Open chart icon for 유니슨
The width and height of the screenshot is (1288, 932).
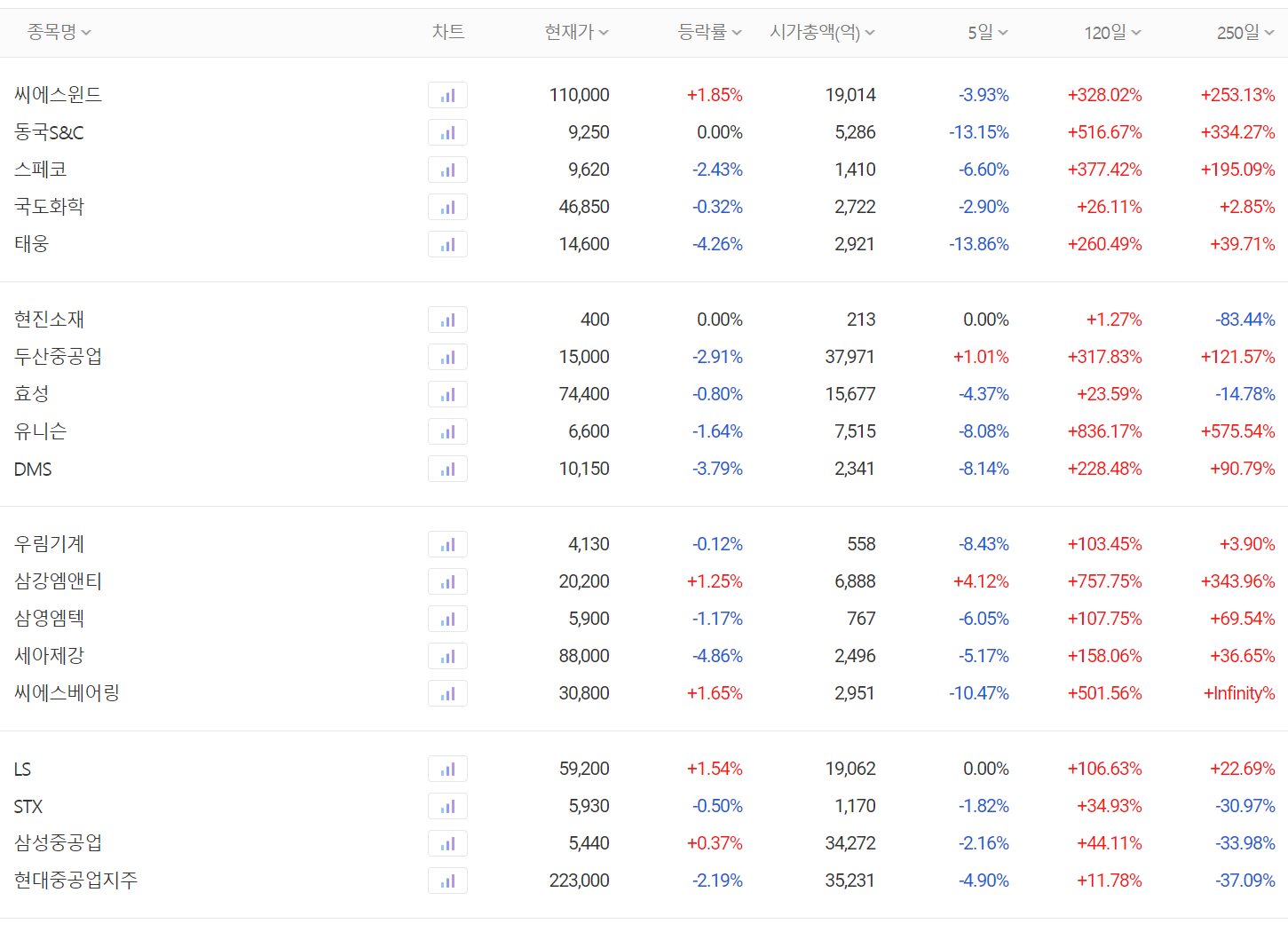coord(447,431)
